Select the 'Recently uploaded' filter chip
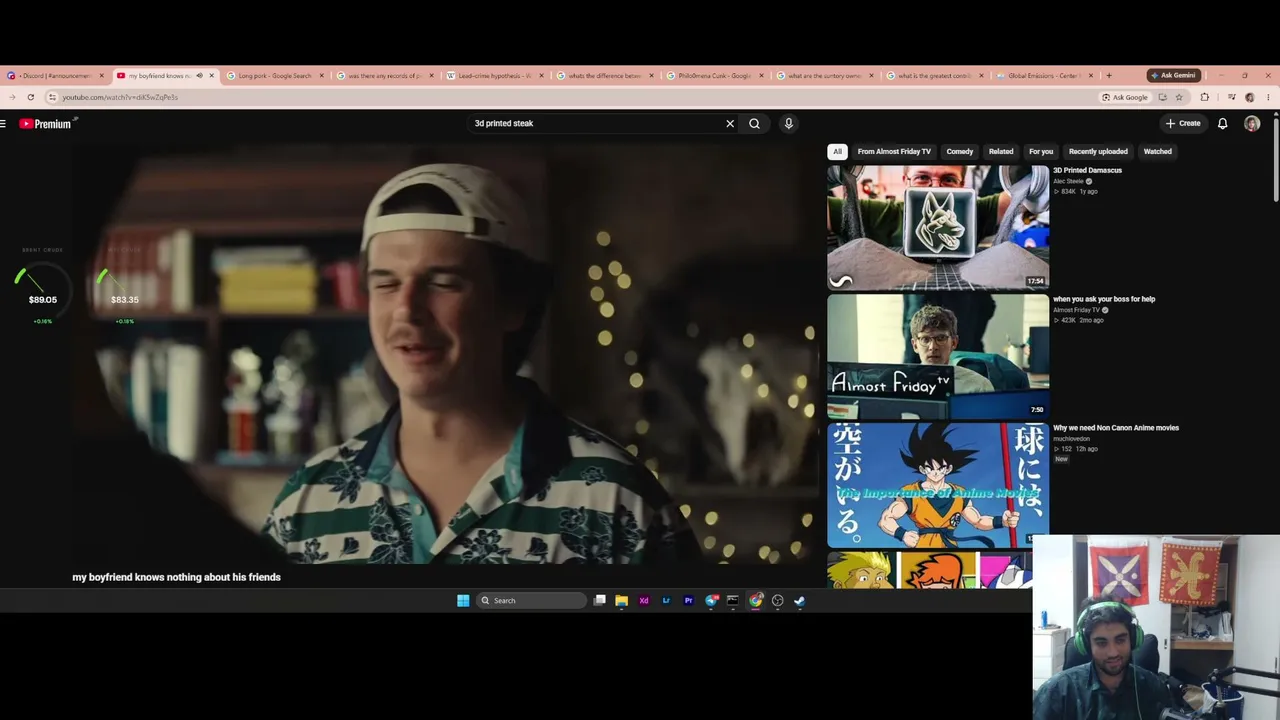The height and width of the screenshot is (720, 1280). point(1098,152)
